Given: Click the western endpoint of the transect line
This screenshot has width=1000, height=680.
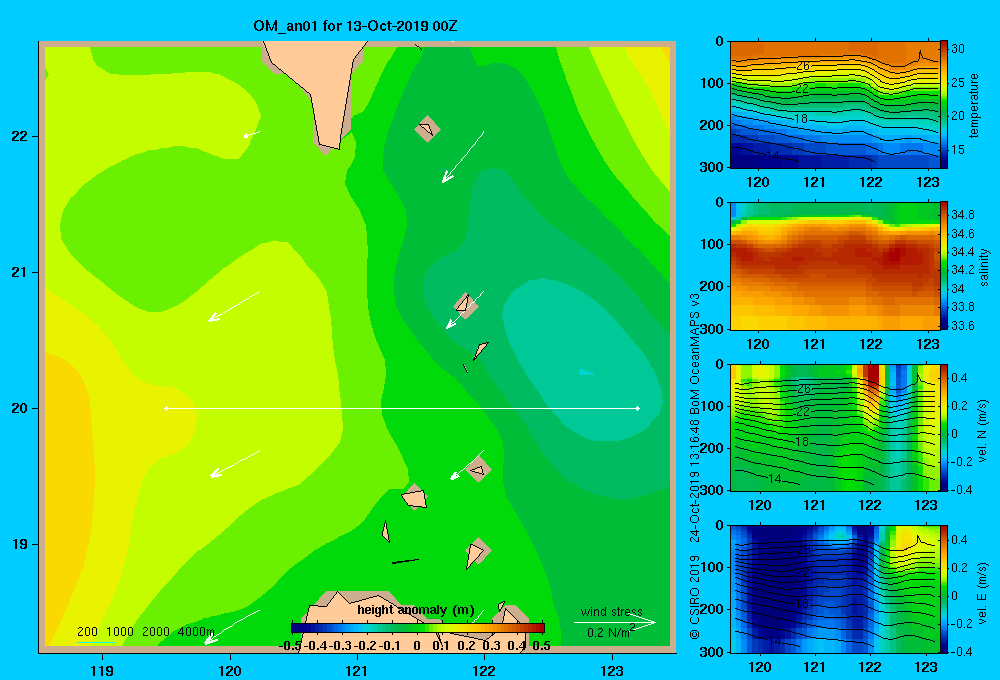Looking at the screenshot, I should coord(166,408).
